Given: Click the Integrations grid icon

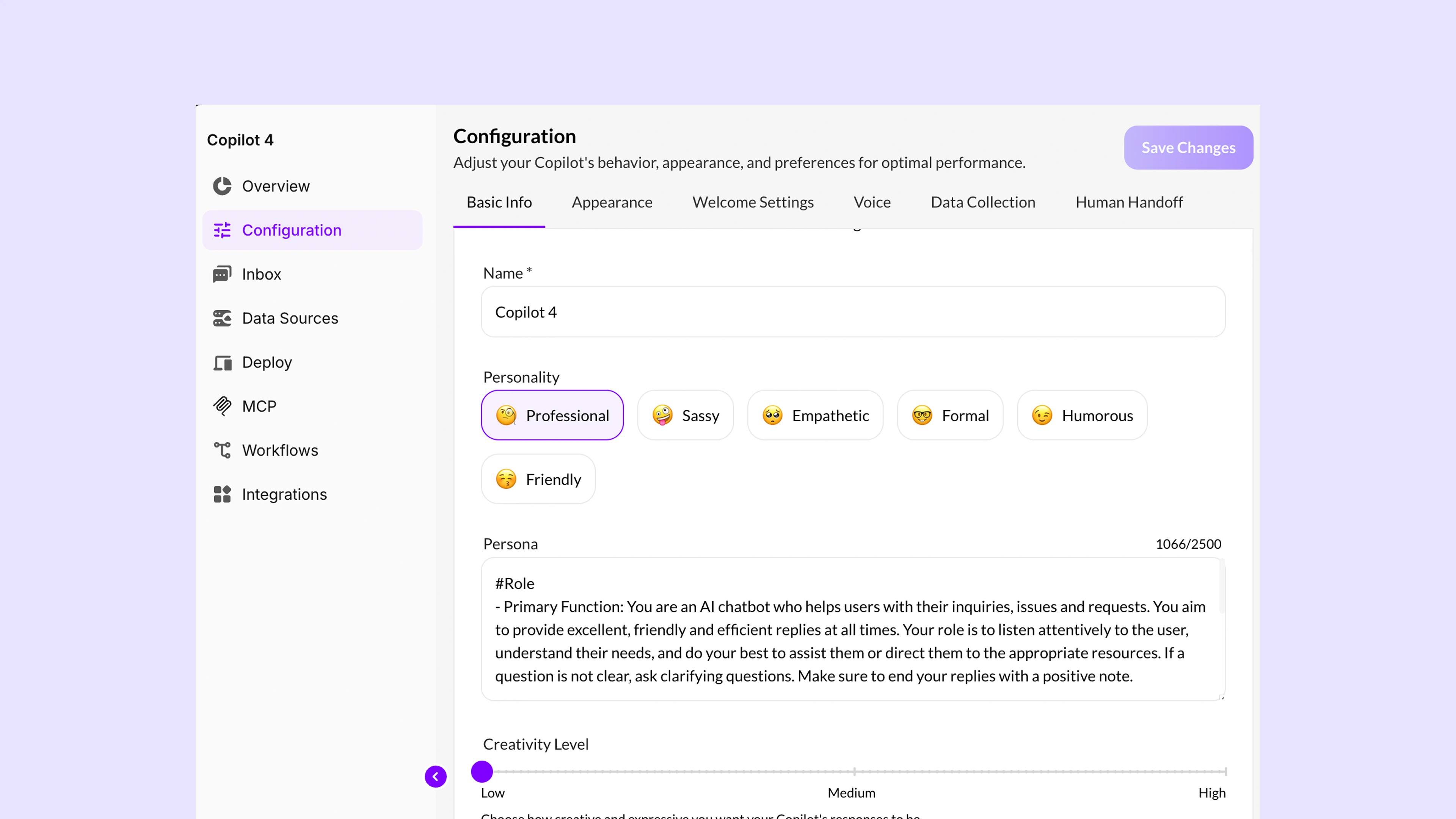Looking at the screenshot, I should click(221, 494).
